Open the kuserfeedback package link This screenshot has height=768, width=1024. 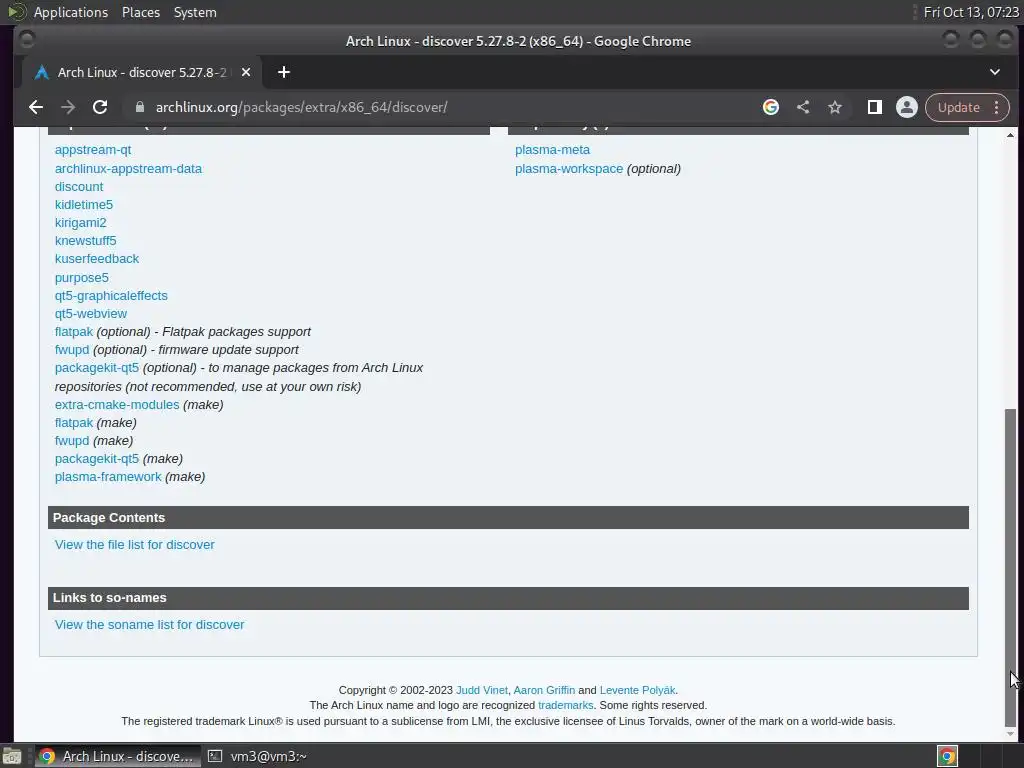pos(97,259)
